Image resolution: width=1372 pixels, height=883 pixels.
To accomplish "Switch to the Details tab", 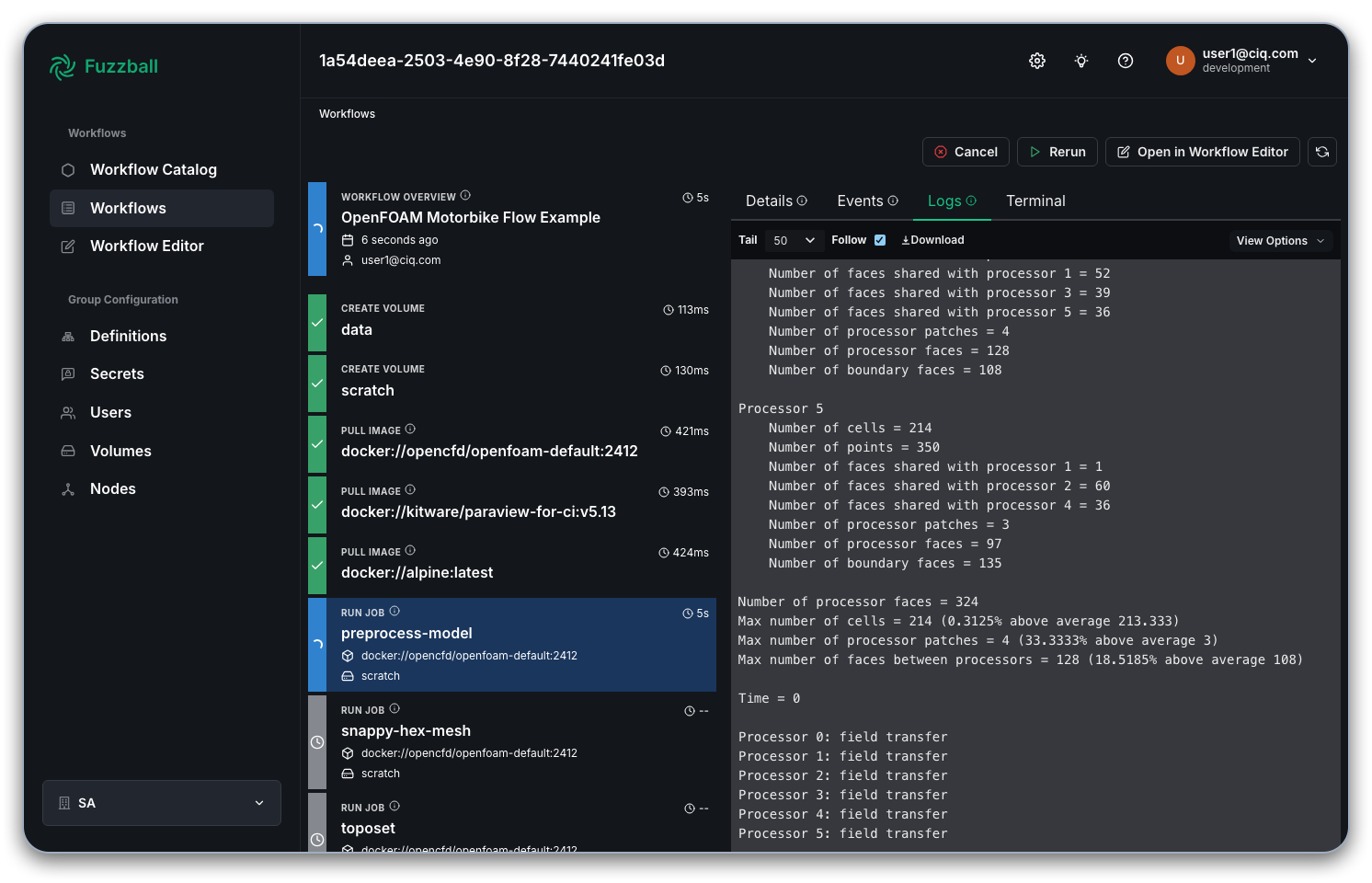I will pos(776,201).
